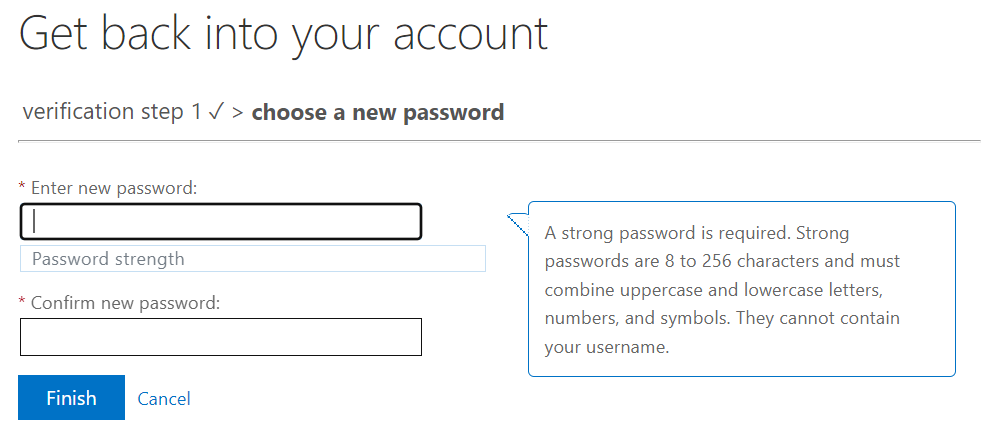The height and width of the screenshot is (439, 993).
Task: Click the 'Enter new password:' label
Action: pos(115,188)
